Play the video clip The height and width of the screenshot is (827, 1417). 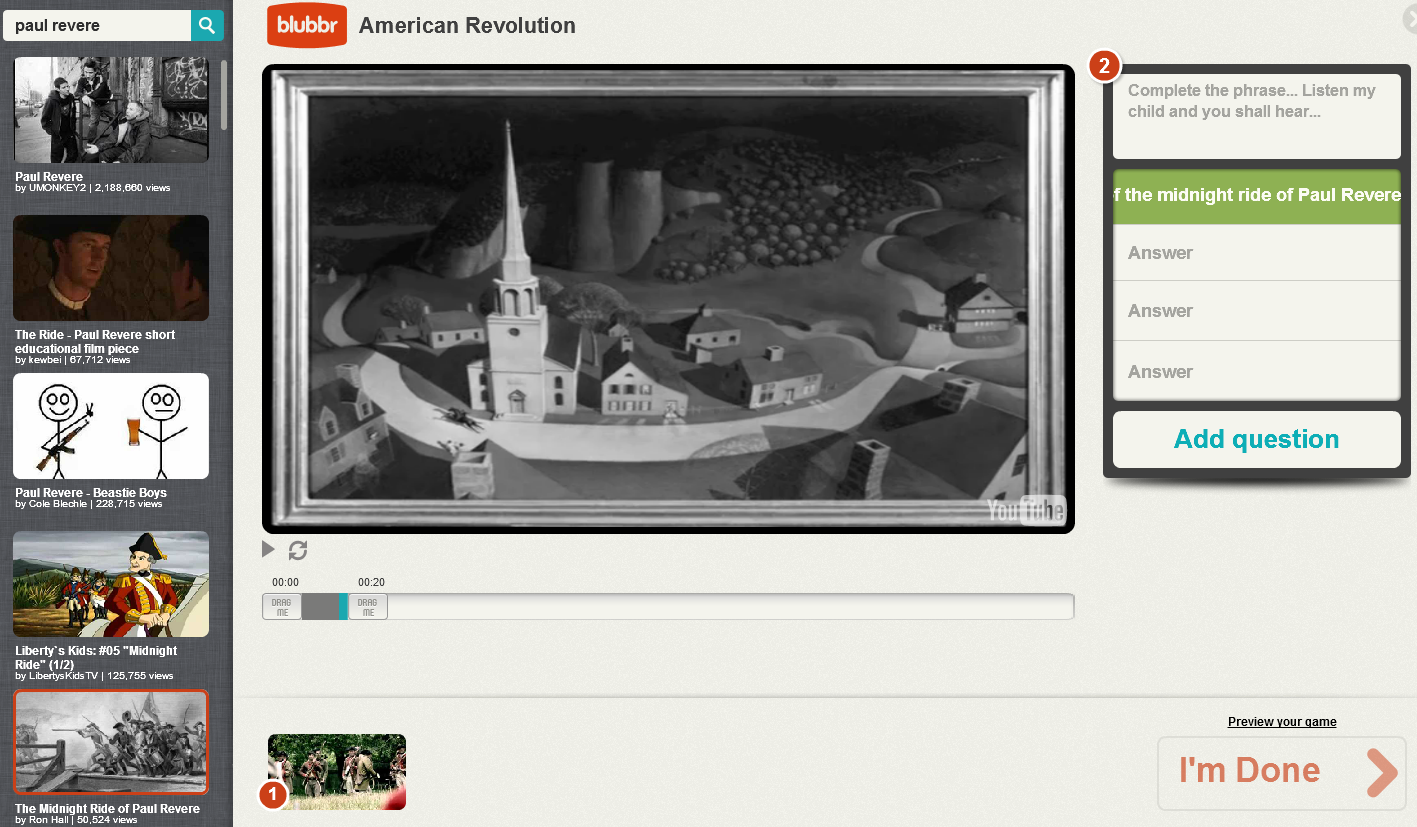click(268, 549)
